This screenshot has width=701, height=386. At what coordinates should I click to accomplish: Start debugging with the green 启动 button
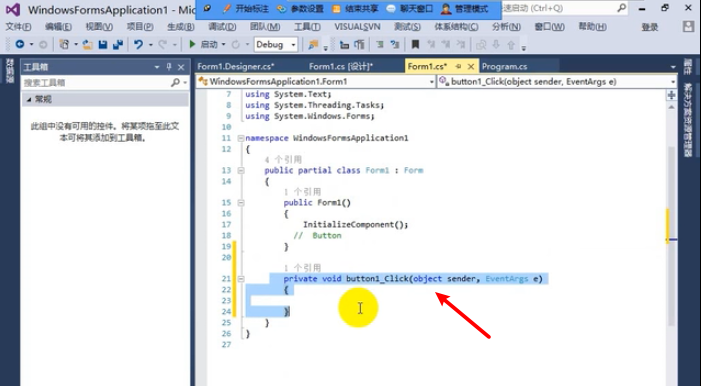pyautogui.click(x=203, y=44)
